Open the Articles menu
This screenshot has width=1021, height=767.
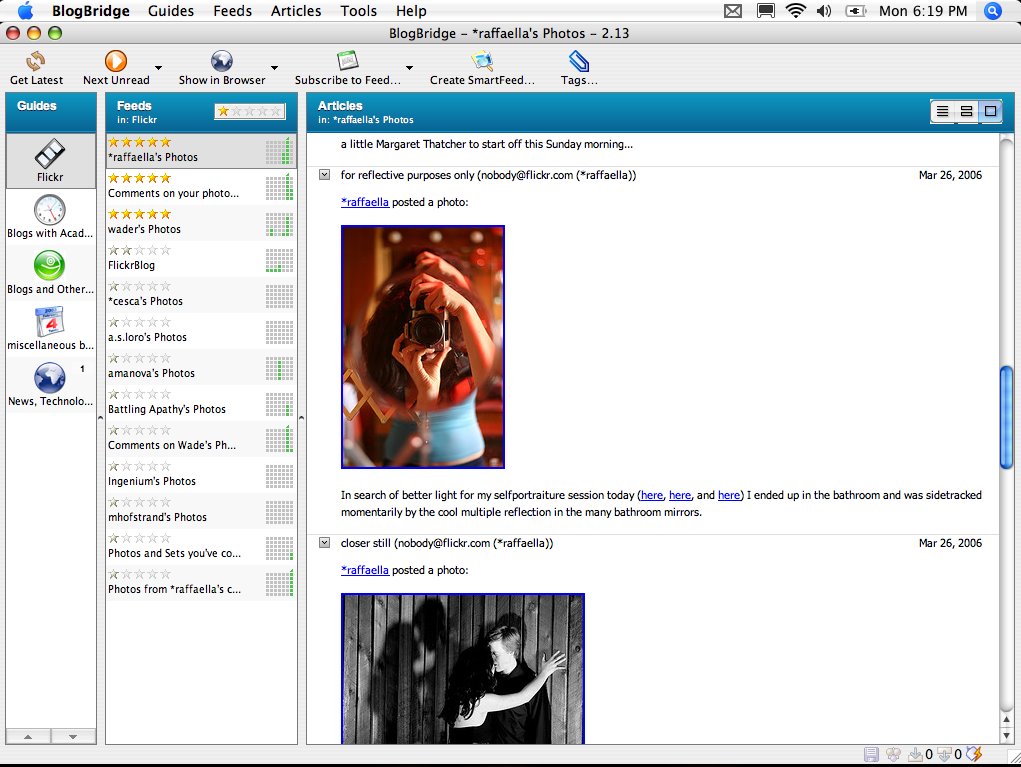tap(296, 11)
